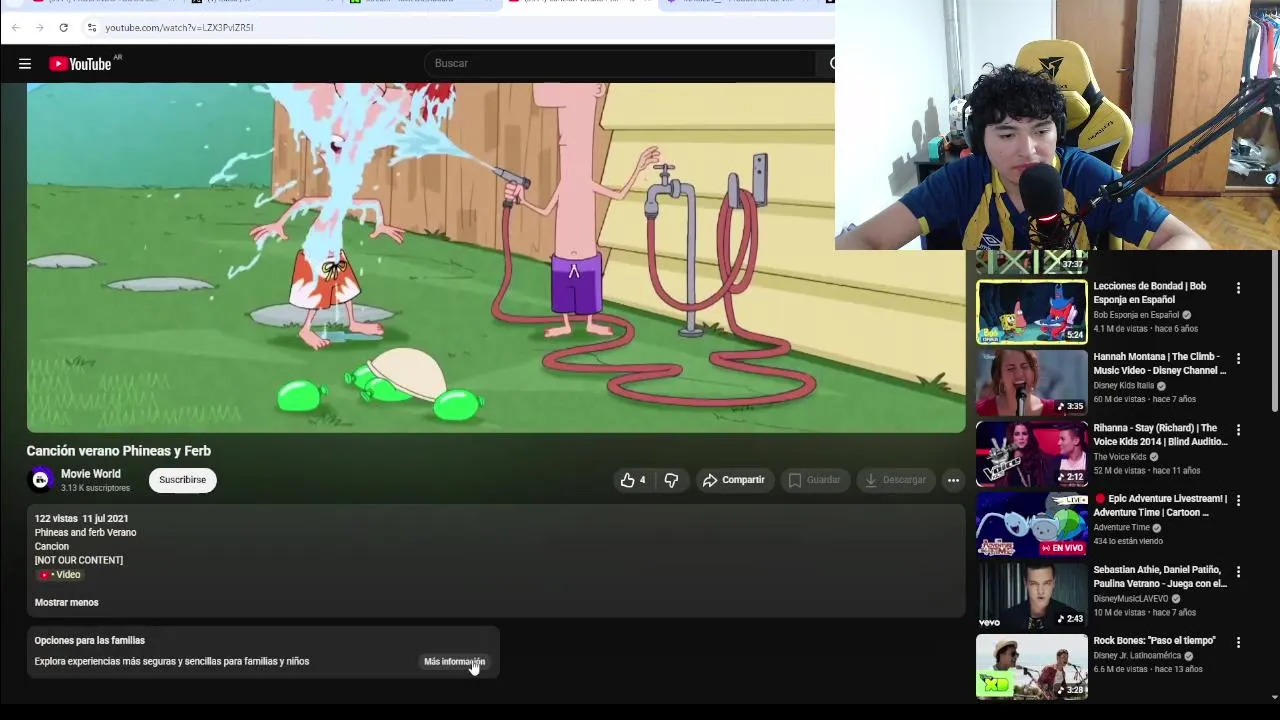The height and width of the screenshot is (720, 1280).
Task: Reload the page with the browser refresh icon
Action: (64, 27)
